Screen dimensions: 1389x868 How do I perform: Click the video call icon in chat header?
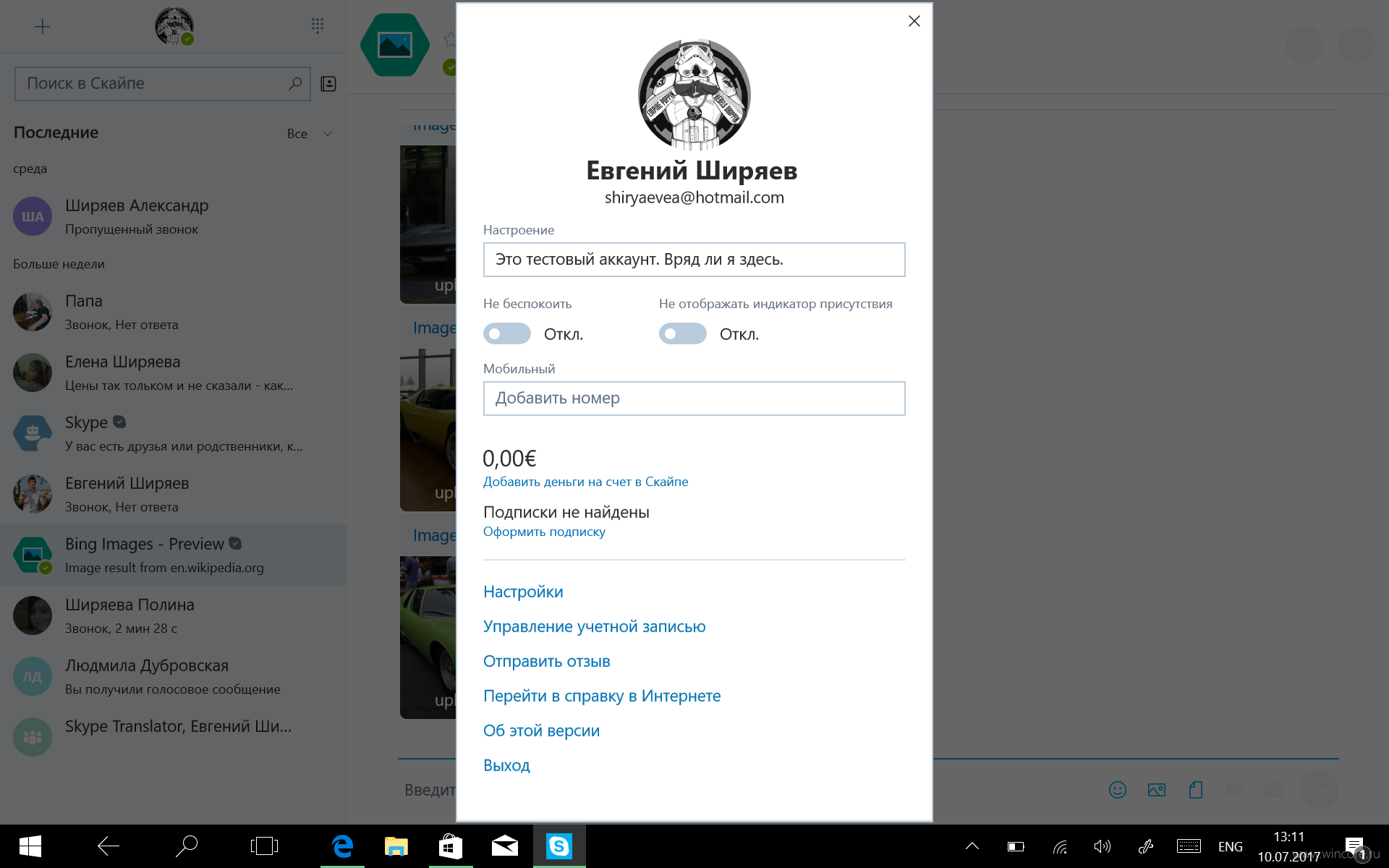[x=1304, y=45]
